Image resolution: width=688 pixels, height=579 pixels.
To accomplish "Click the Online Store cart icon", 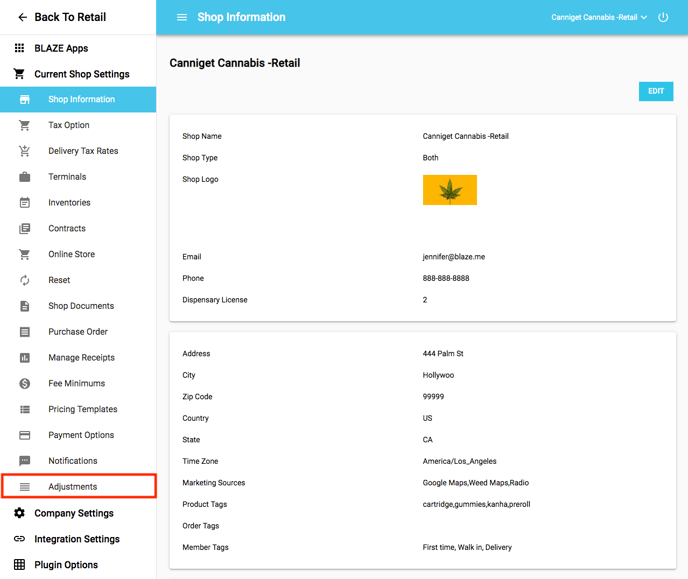I will 25,254.
